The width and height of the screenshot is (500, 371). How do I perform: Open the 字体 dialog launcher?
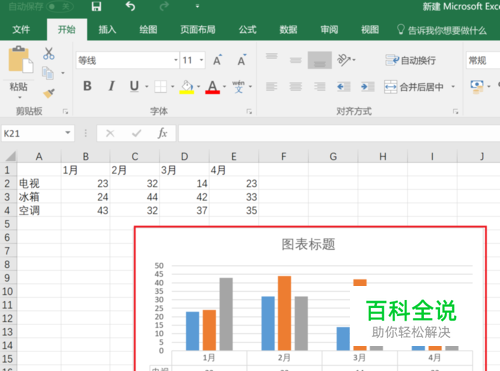pyautogui.click(x=249, y=112)
